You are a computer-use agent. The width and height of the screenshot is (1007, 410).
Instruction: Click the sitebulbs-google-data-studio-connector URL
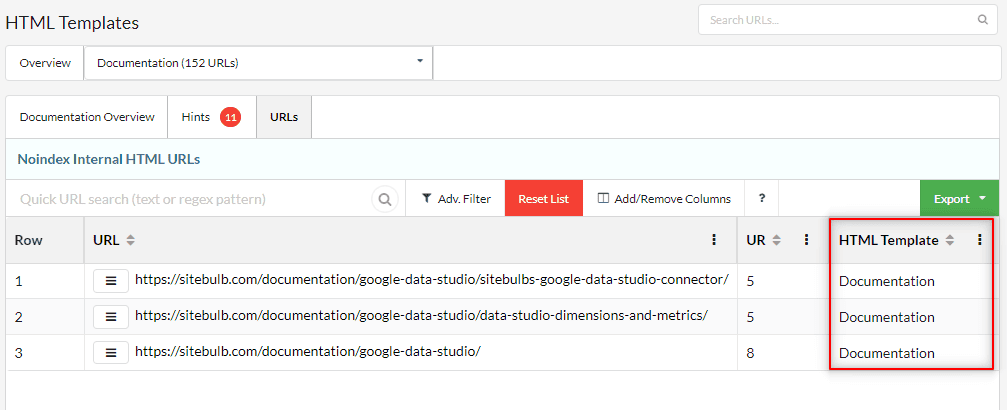(x=432, y=280)
